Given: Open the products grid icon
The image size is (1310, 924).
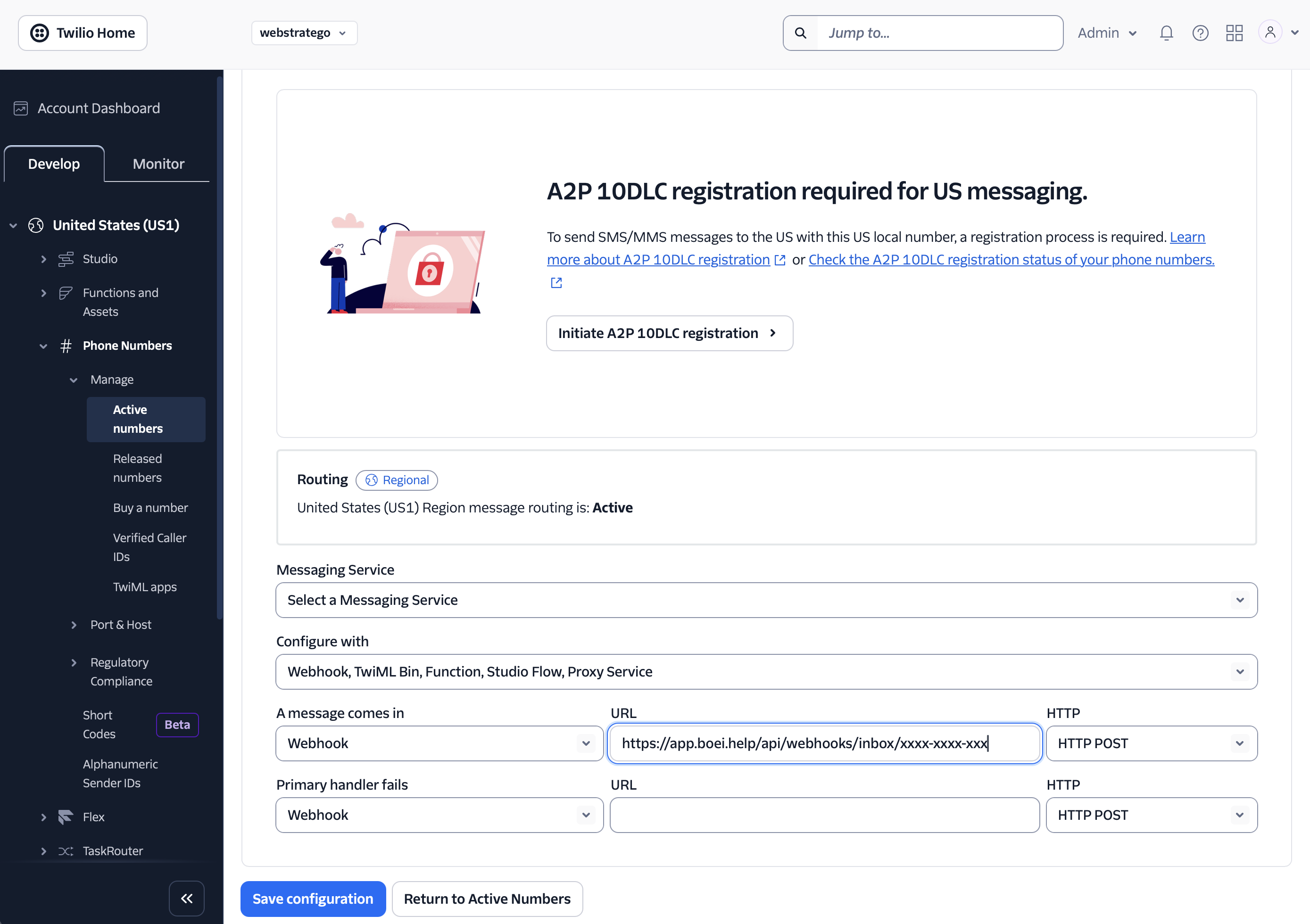Looking at the screenshot, I should [1234, 33].
